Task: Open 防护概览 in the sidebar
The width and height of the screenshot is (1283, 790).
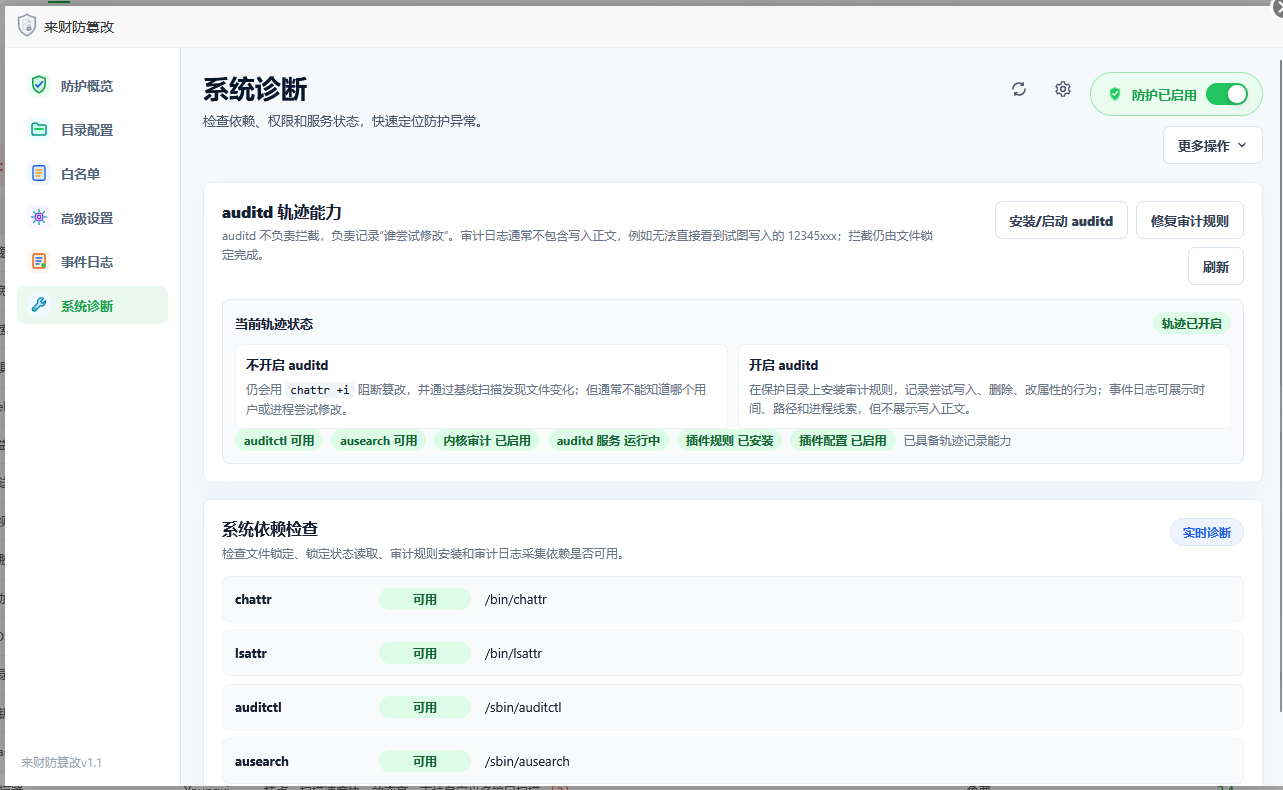Action: [x=92, y=85]
